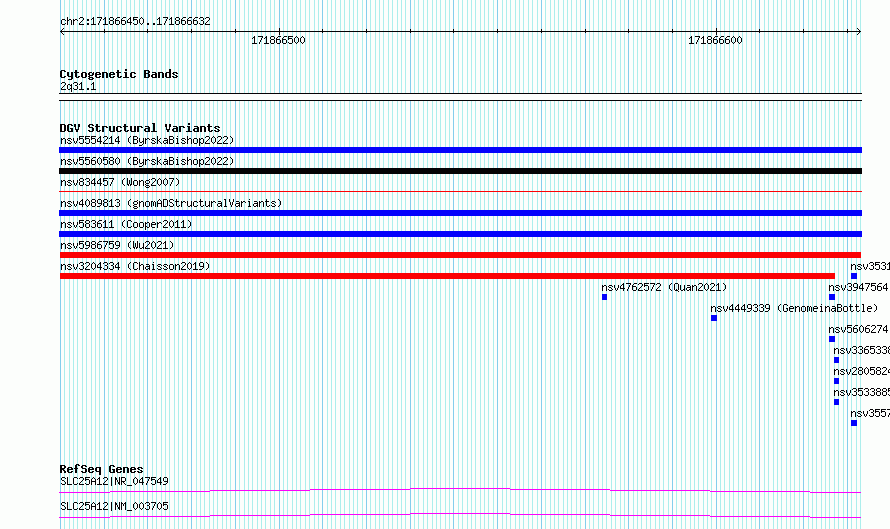Click the nsv834457 (Wong2007) label
This screenshot has width=890, height=529.
coord(120,182)
